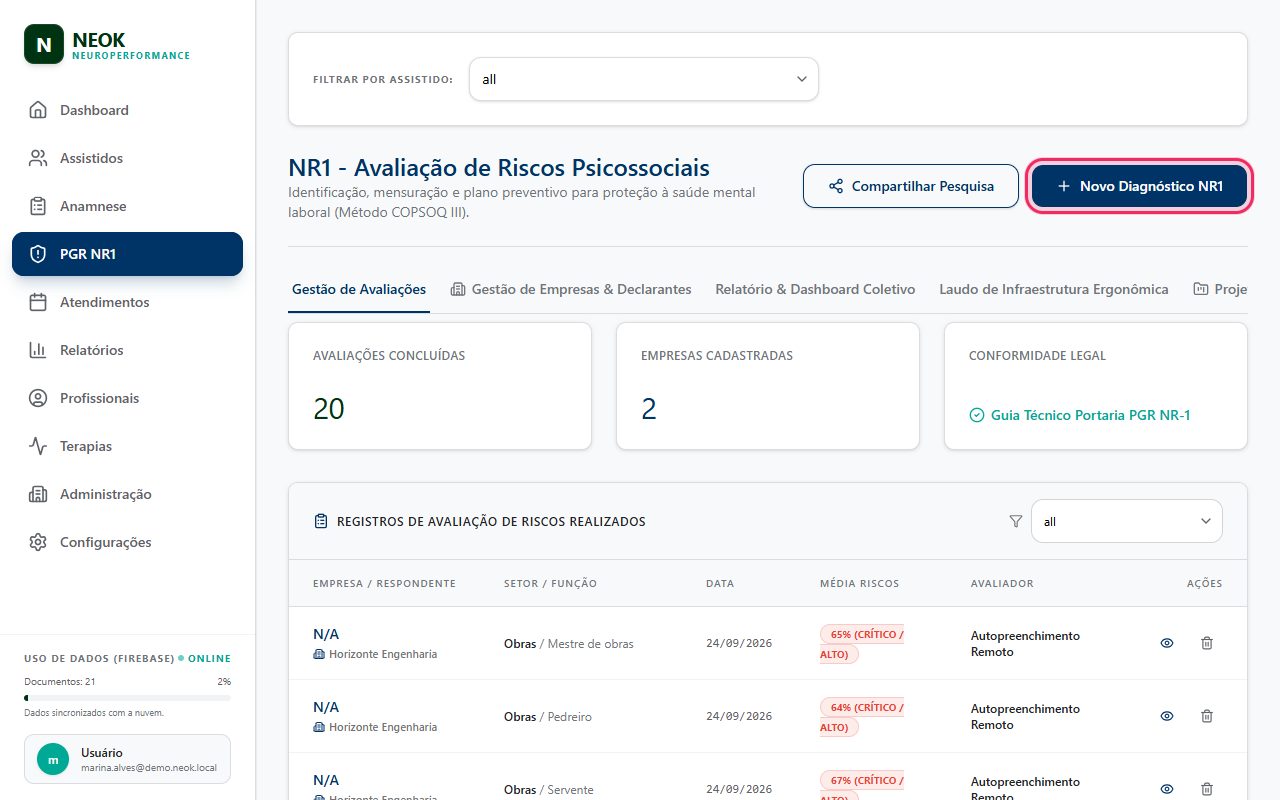Image resolution: width=1280 pixels, height=800 pixels.
Task: Click the 64% (CRÍTICO / ALTO) risk badge
Action: (862, 717)
